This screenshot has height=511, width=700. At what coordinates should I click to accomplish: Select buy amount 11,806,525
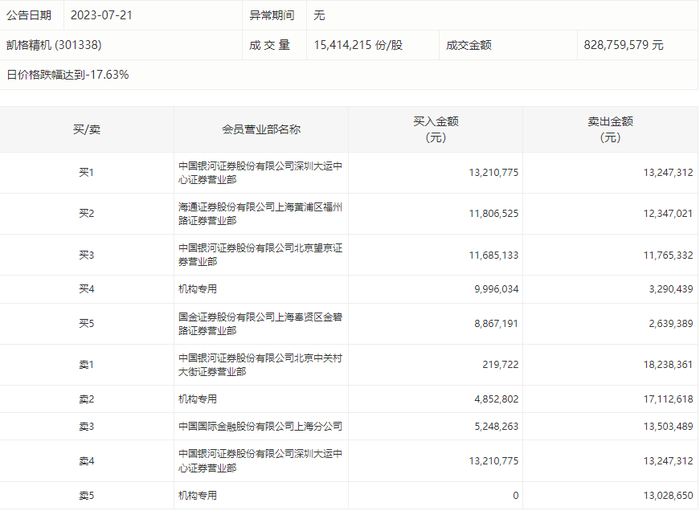coord(494,213)
